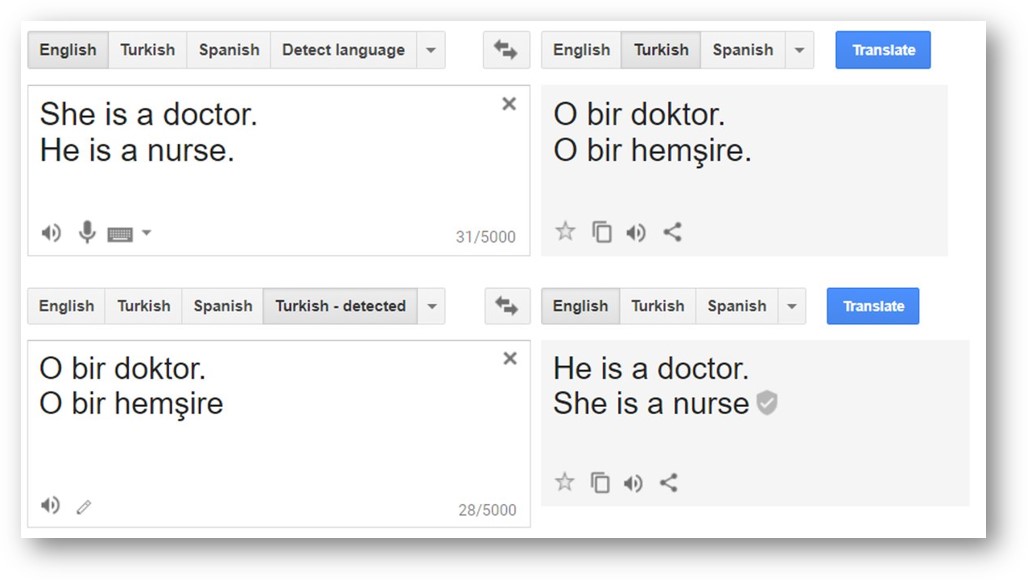Viewport: 1028px width, 580px height.
Task: Listen to the upper English source text
Action: [x=51, y=233]
